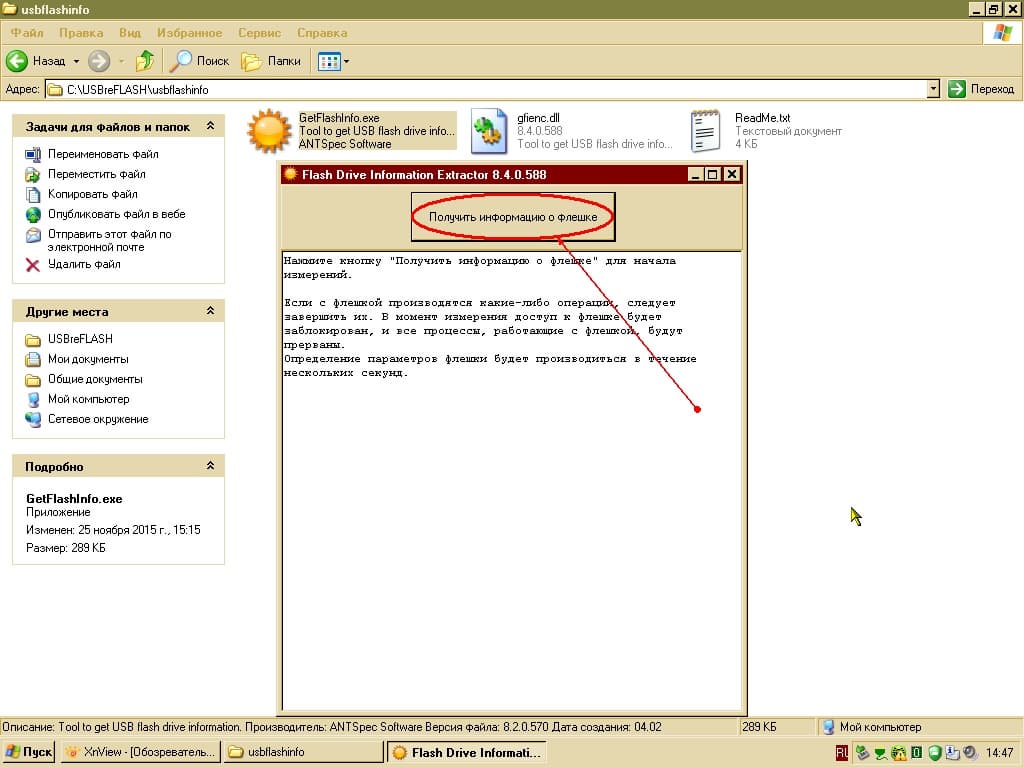The image size is (1024, 768).
Task: Open the view mode dropdown arrow
Action: [x=346, y=61]
